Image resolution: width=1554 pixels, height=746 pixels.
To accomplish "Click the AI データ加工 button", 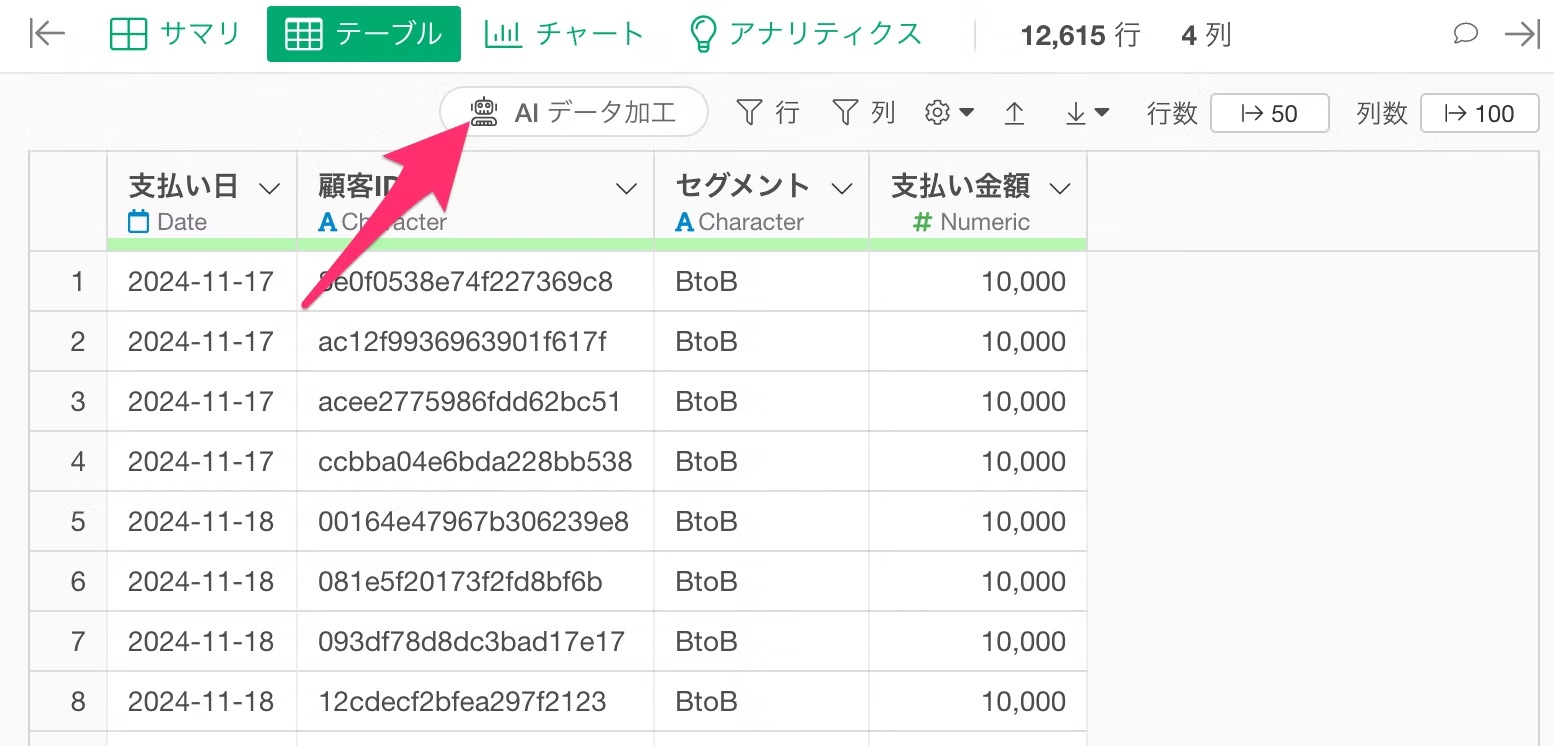I will (574, 112).
